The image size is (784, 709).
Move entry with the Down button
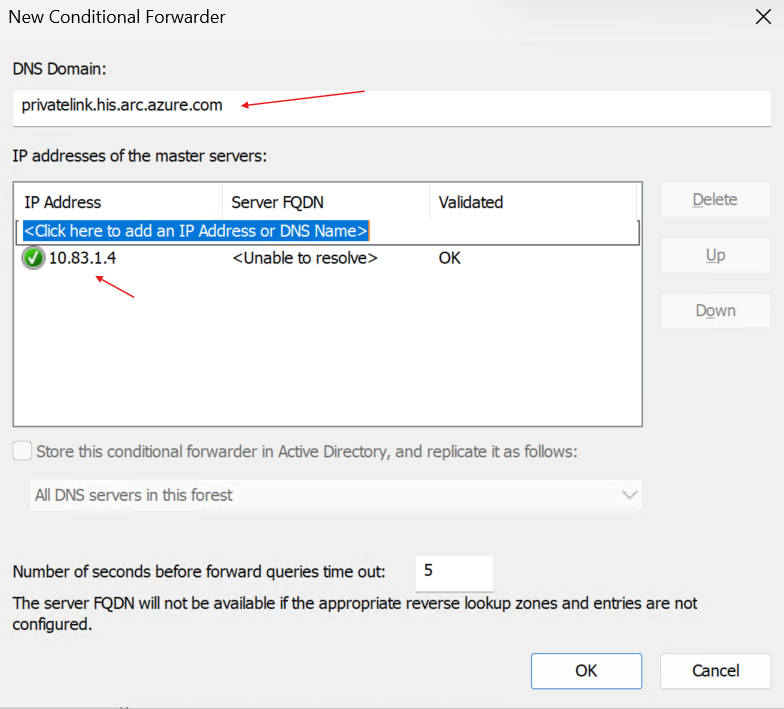[715, 310]
